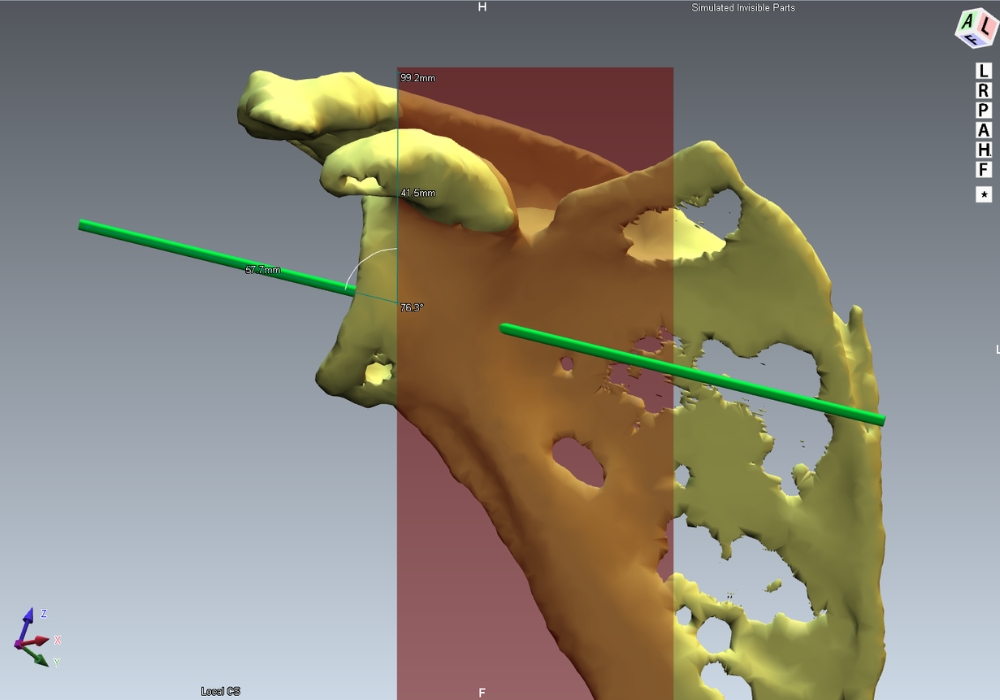The height and width of the screenshot is (700, 1000).
Task: Click the H orientation marker at top center of the viewport
Action: coord(482,7)
